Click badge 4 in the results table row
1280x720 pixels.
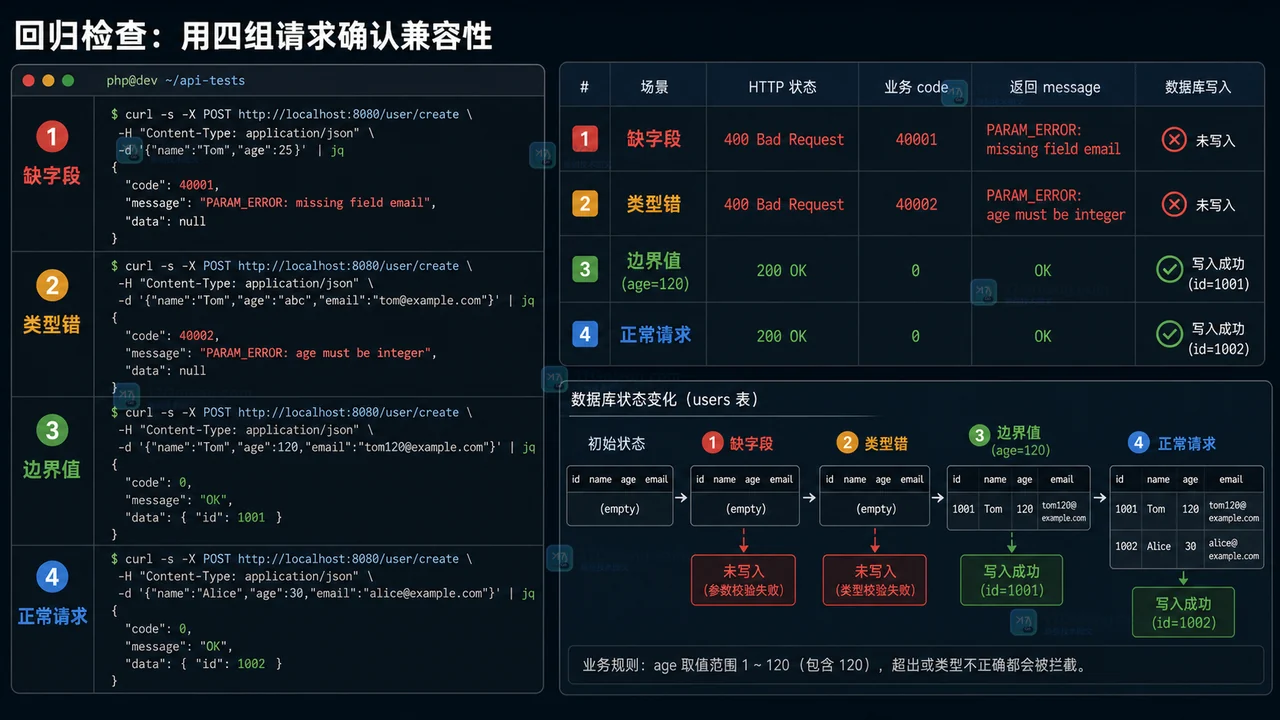point(585,335)
